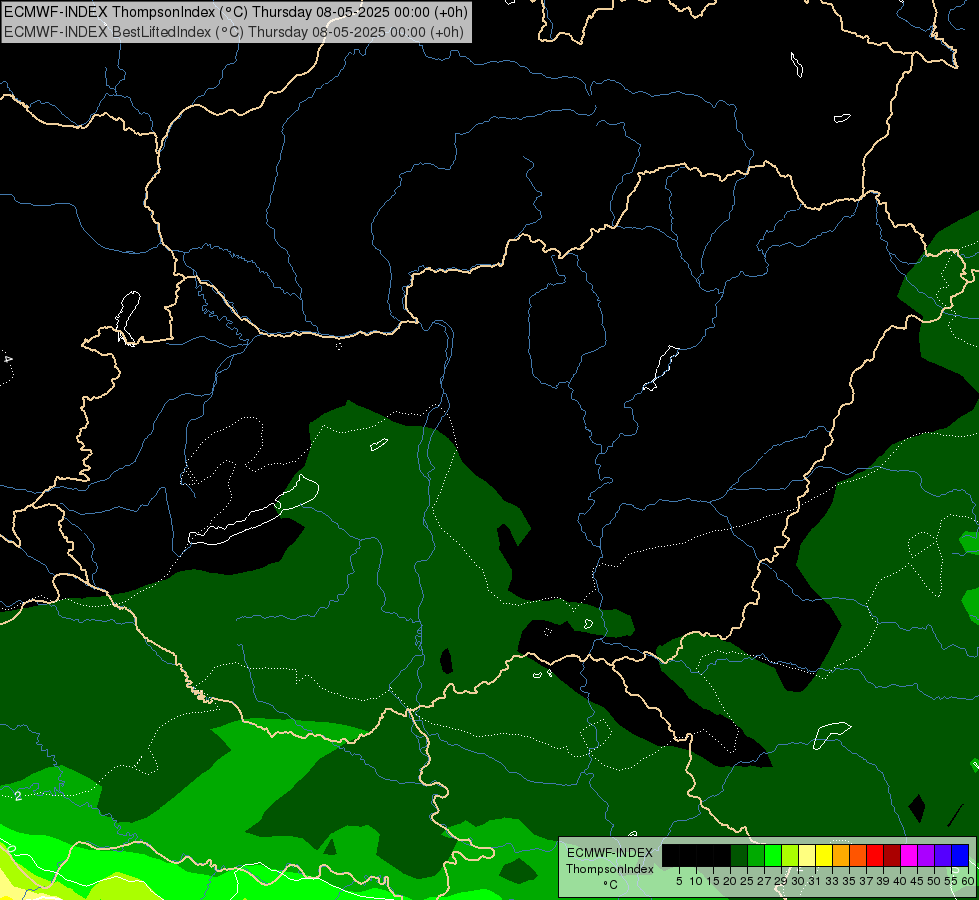979x900 pixels.
Task: Click legend tick value 37
Action: click(866, 881)
